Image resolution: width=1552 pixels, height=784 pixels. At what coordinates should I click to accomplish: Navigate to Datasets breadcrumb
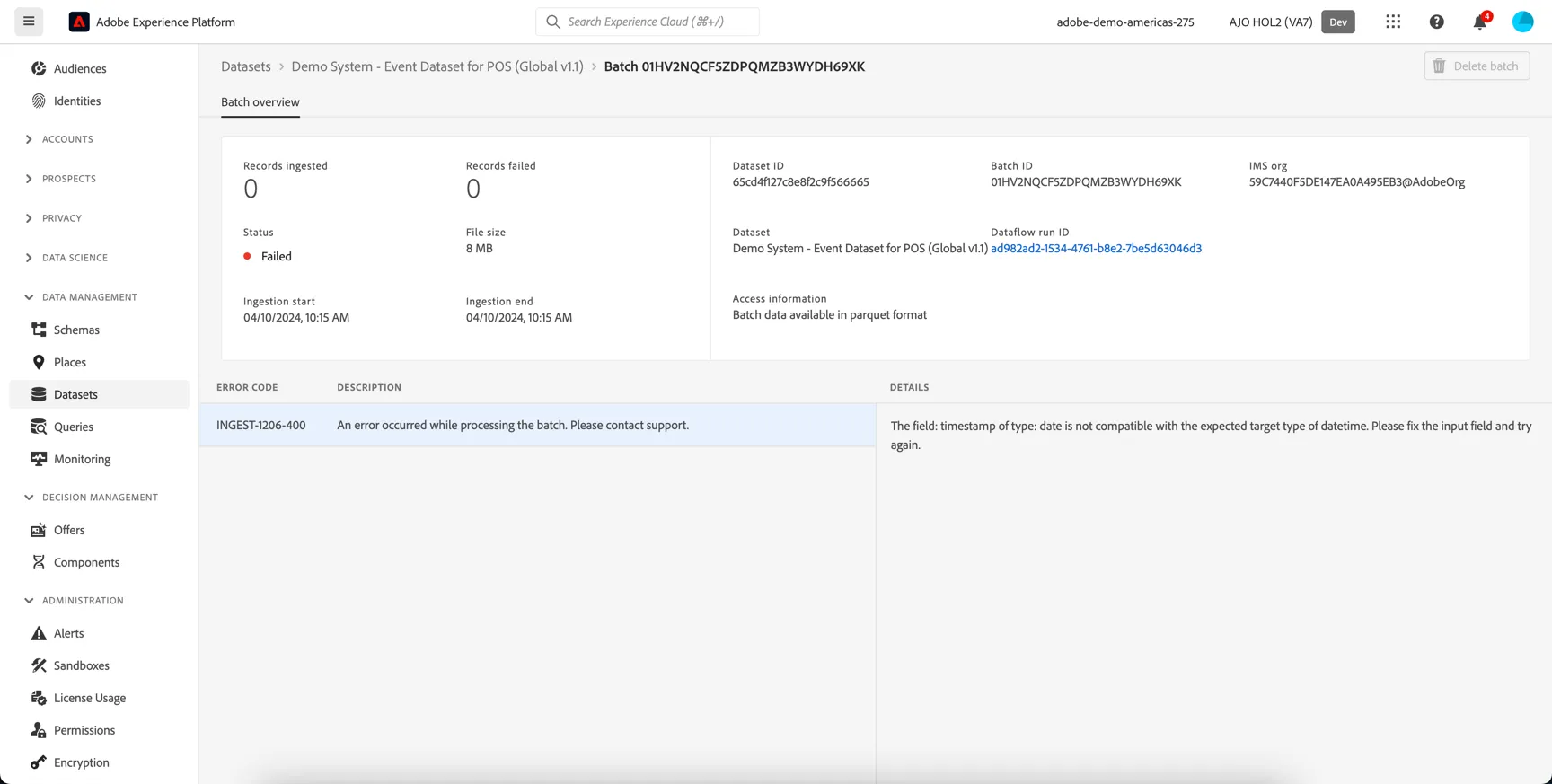click(x=246, y=66)
